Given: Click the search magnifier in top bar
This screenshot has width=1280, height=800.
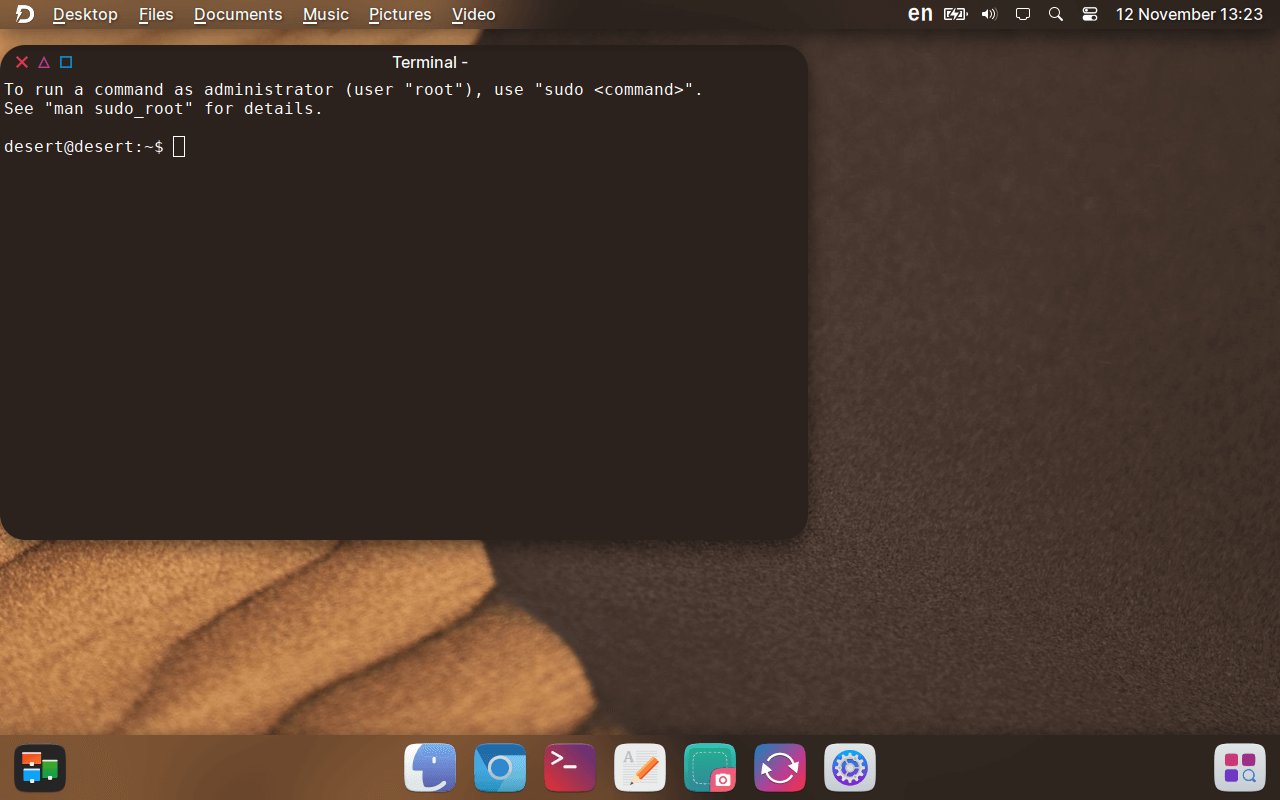Looking at the screenshot, I should click(1055, 14).
